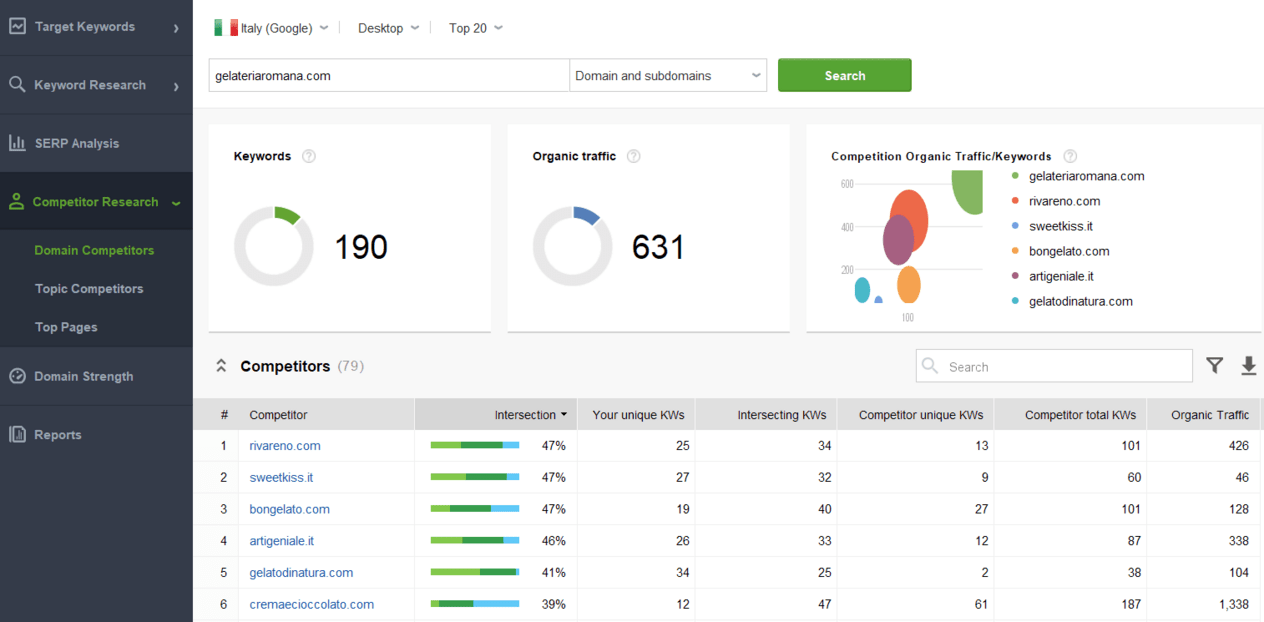Toggle gelateriaromana.com in the chart legend
1264x622 pixels.
click(x=1086, y=175)
